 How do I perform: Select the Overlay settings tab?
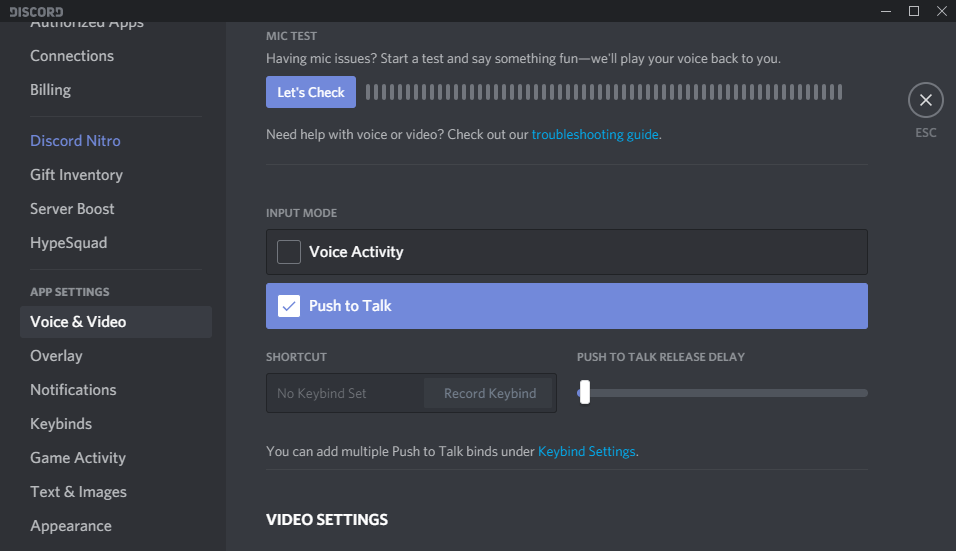(56, 356)
